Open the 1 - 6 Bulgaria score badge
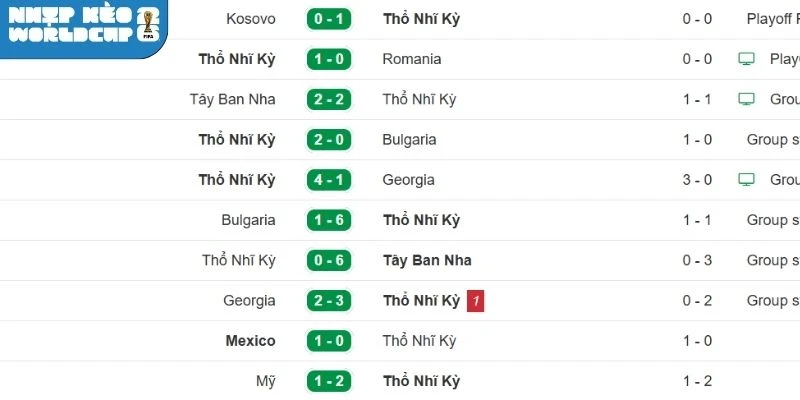The width and height of the screenshot is (800, 400). click(x=329, y=220)
